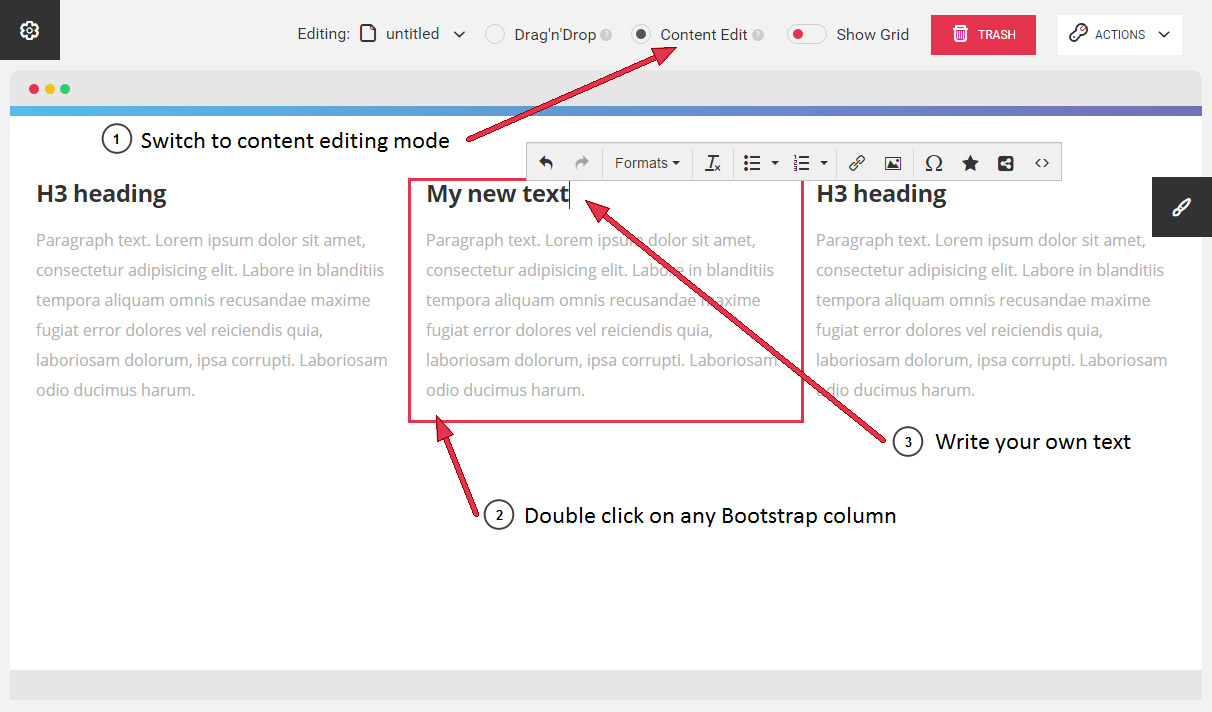Open the special character omega icon
1212x712 pixels.
(933, 163)
